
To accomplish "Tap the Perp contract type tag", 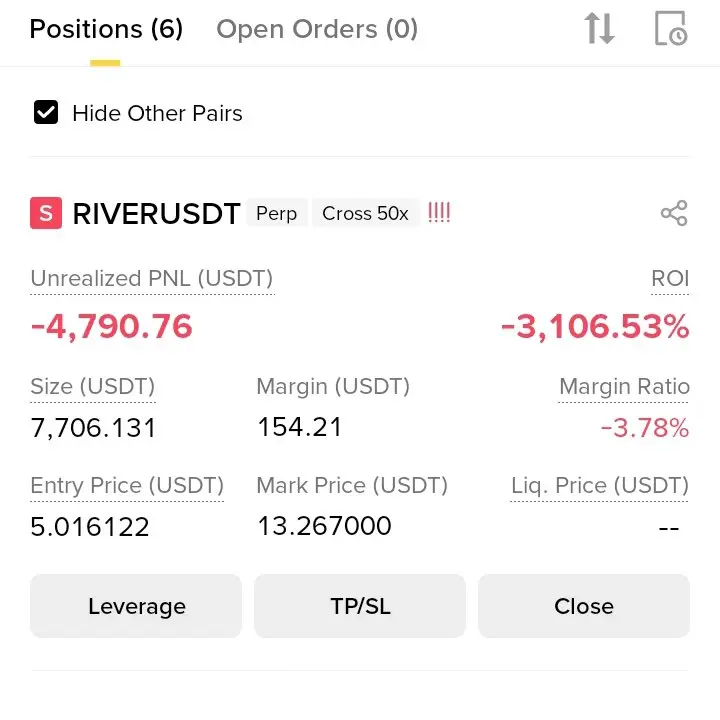I will pos(276,213).
